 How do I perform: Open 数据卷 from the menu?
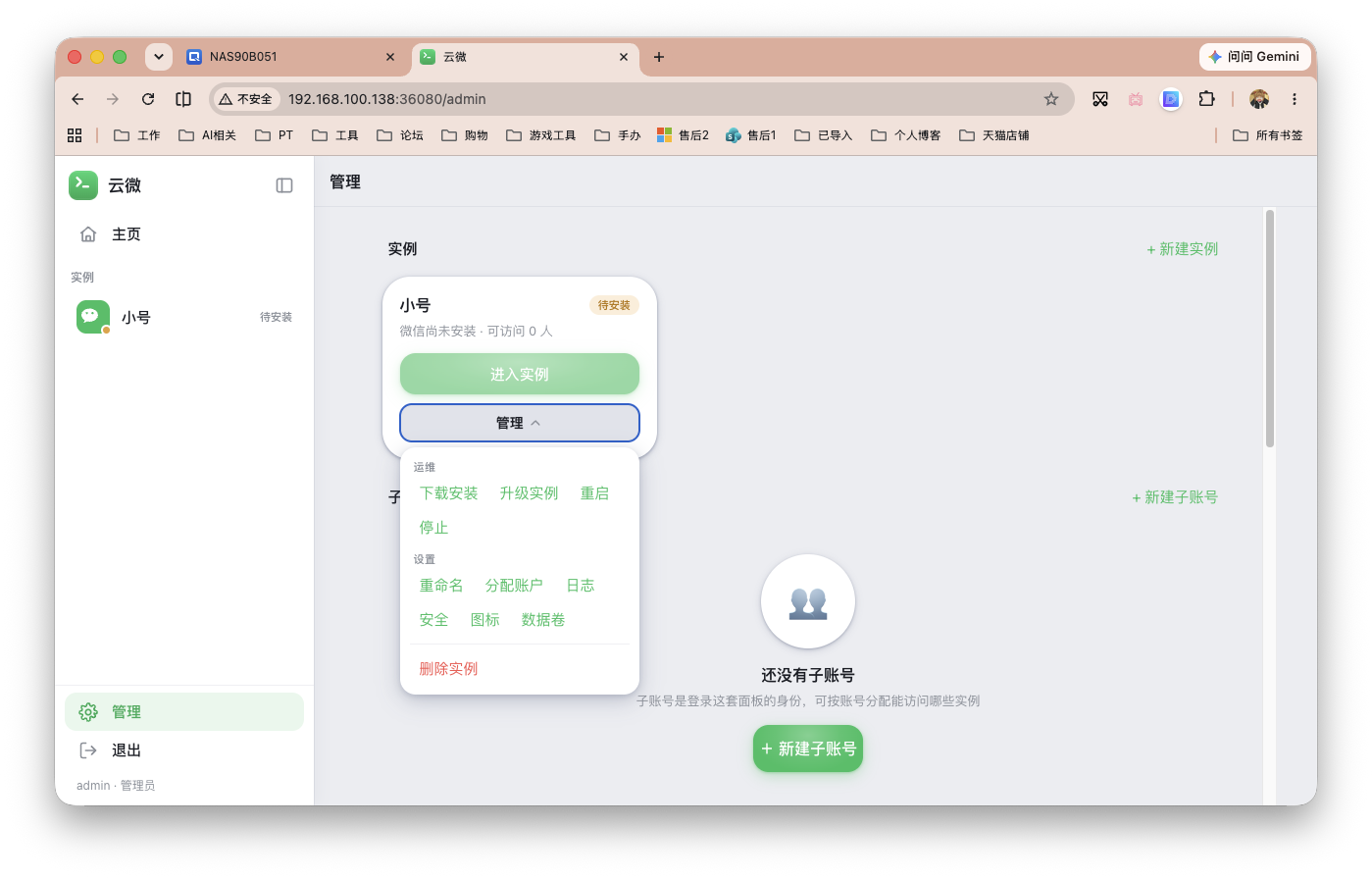[x=543, y=620]
